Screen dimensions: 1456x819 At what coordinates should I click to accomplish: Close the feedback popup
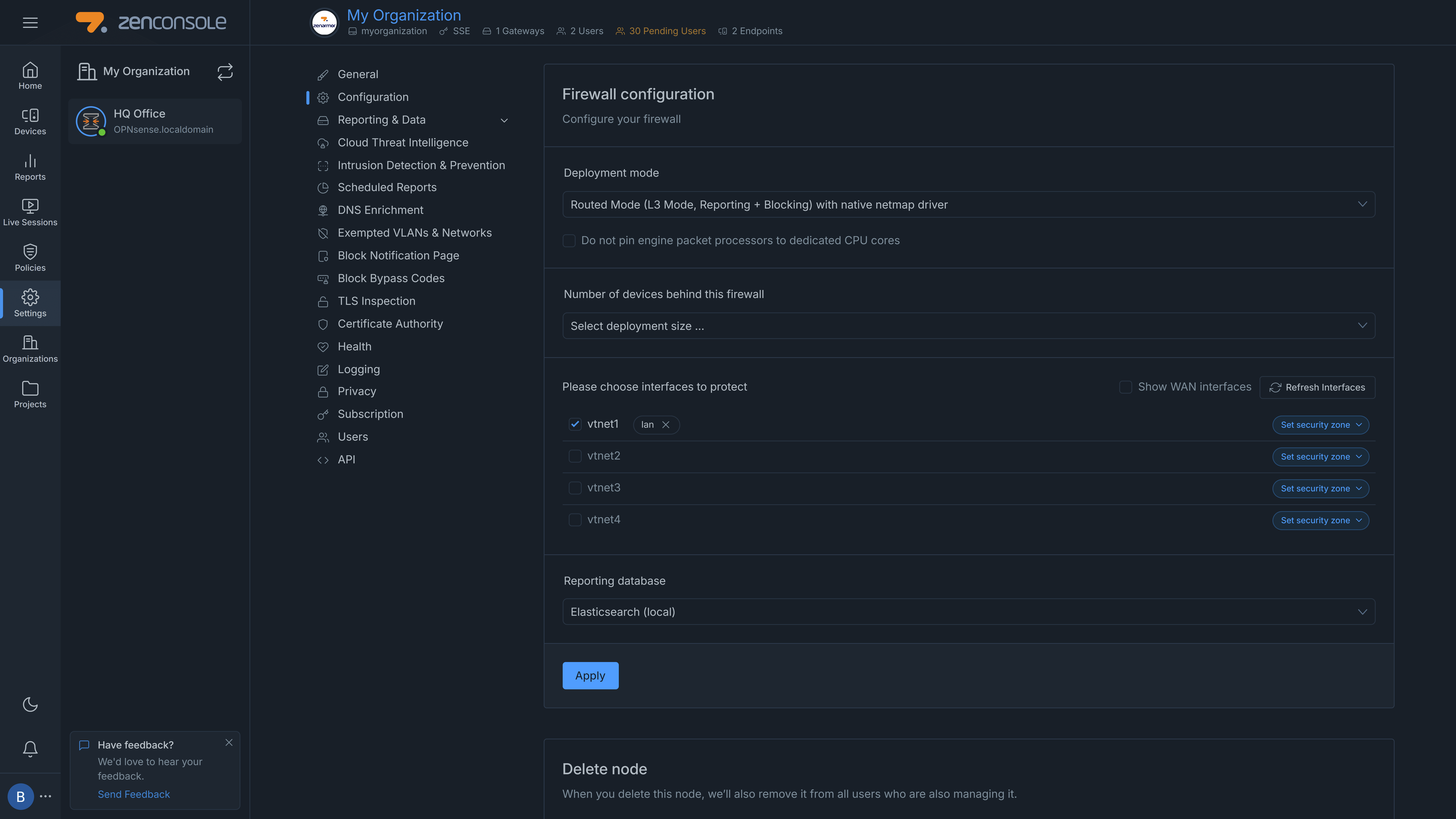229,743
